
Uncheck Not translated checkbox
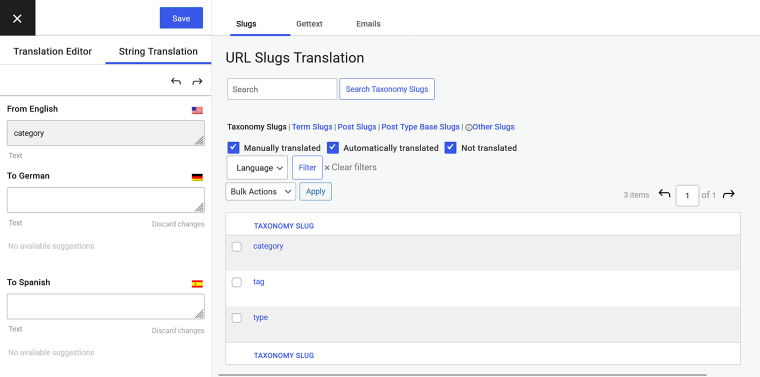tap(450, 147)
